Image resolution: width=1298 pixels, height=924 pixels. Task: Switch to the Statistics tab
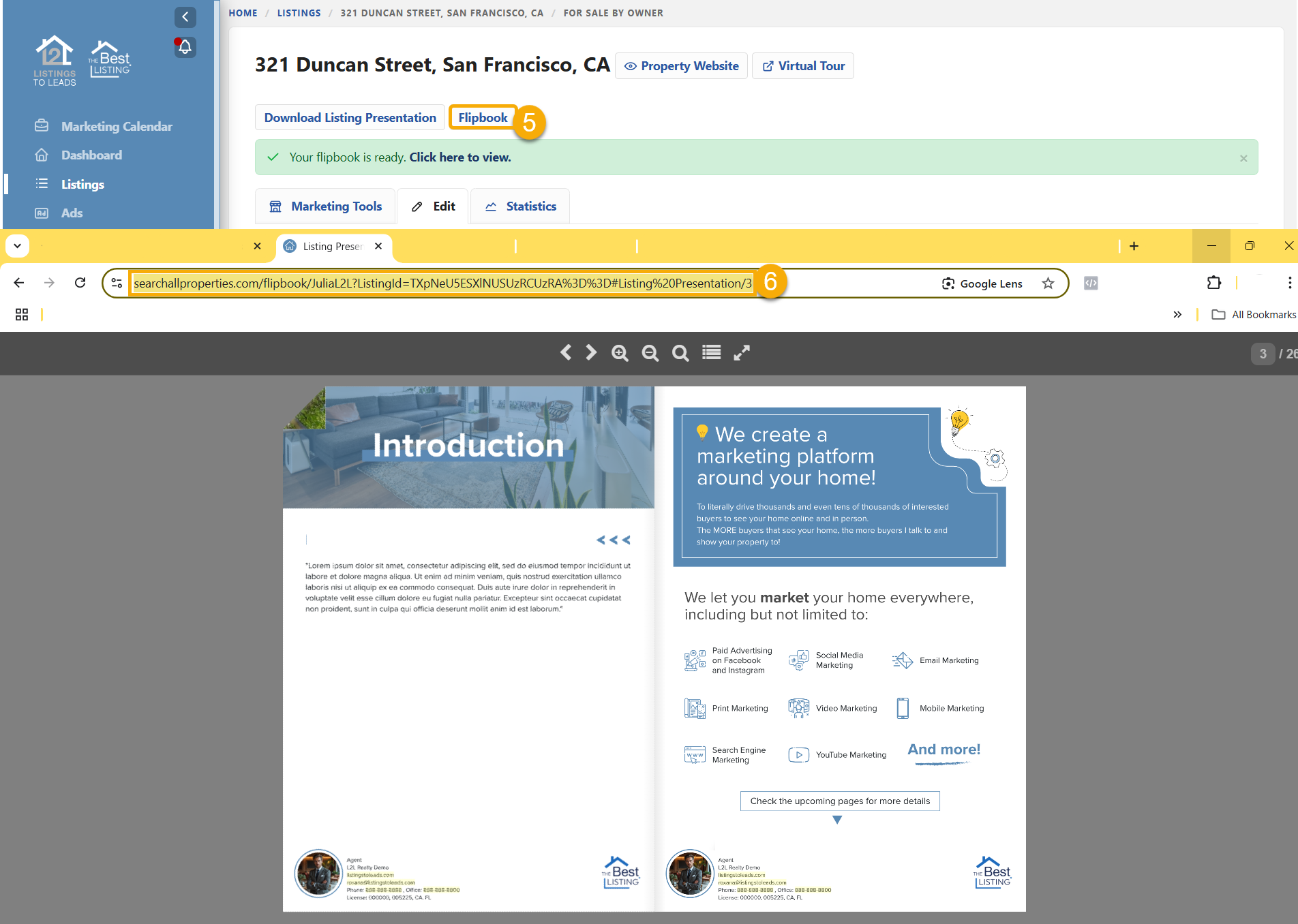coord(520,206)
